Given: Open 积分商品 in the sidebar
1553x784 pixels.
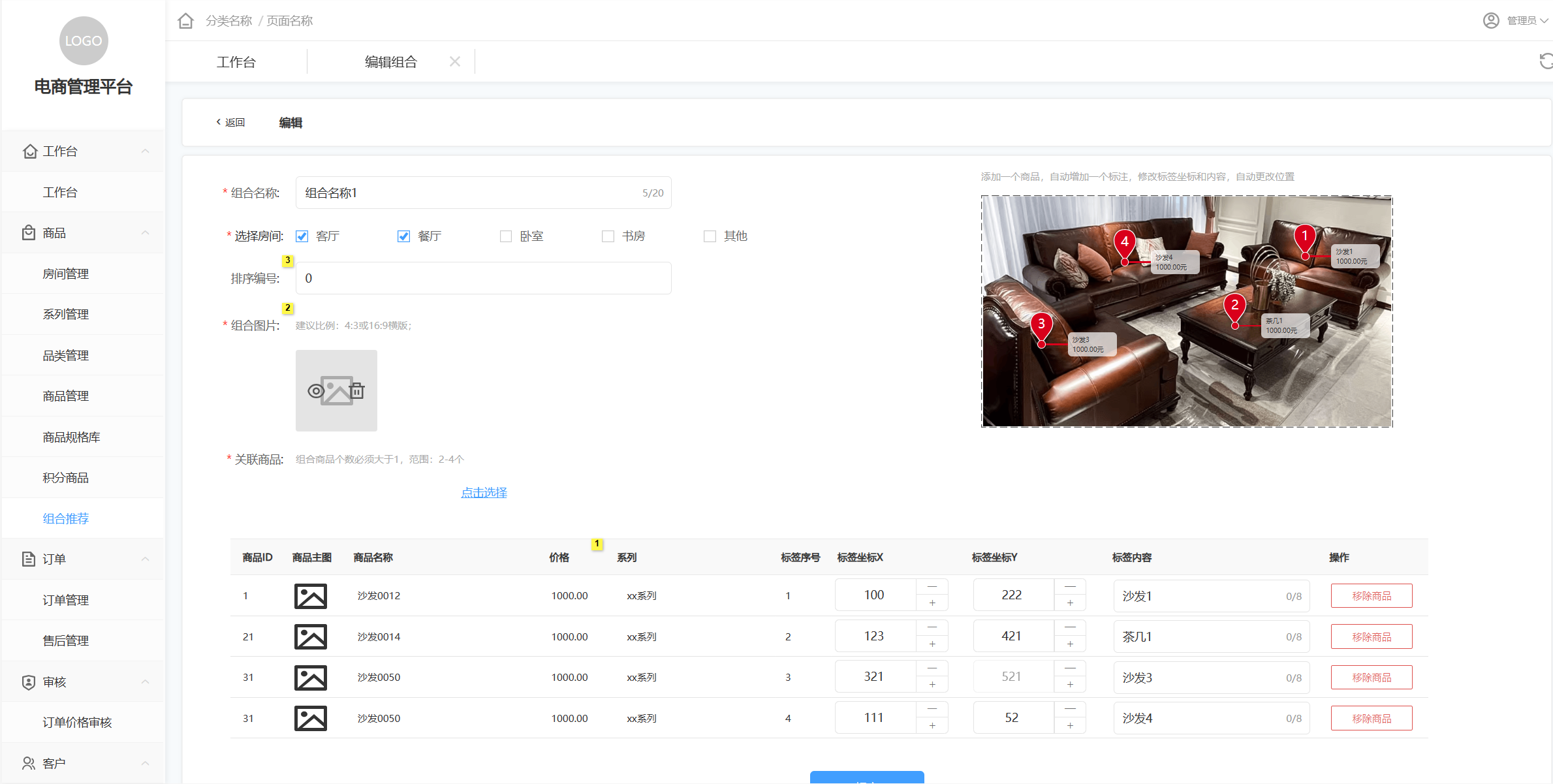Looking at the screenshot, I should click(x=65, y=478).
